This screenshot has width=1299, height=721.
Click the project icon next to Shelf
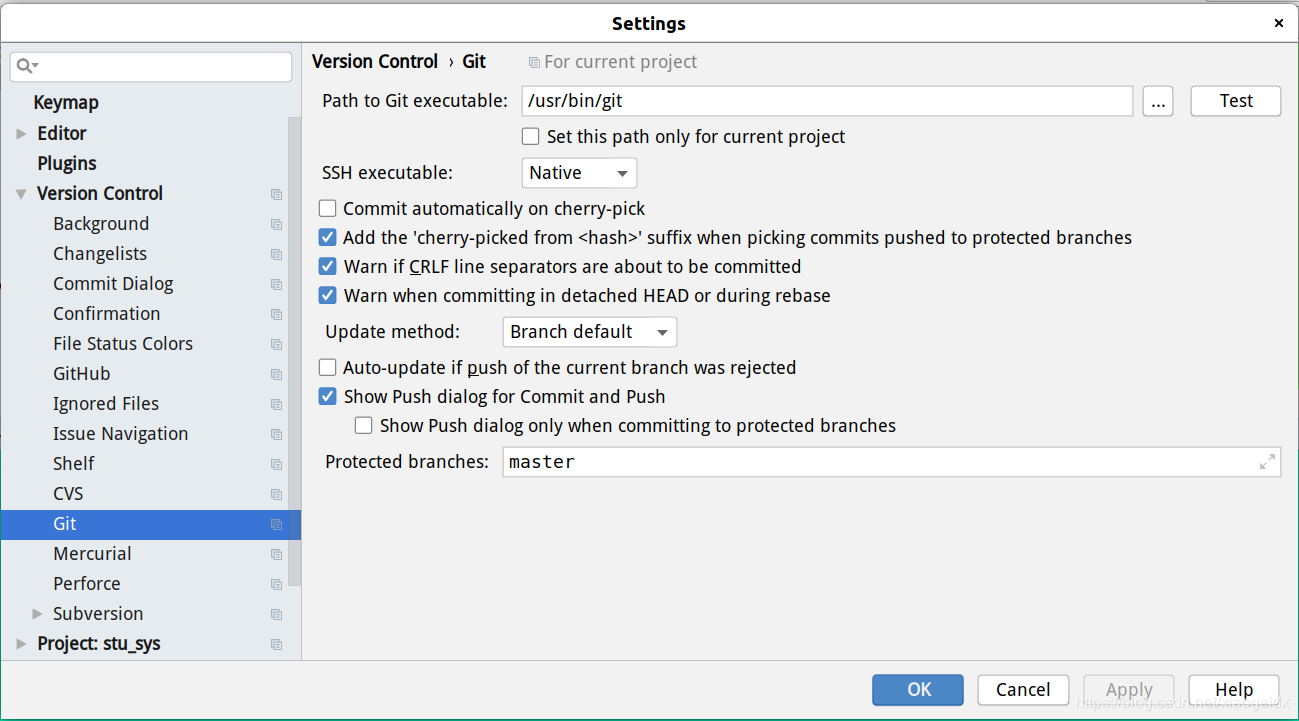pyautogui.click(x=277, y=464)
